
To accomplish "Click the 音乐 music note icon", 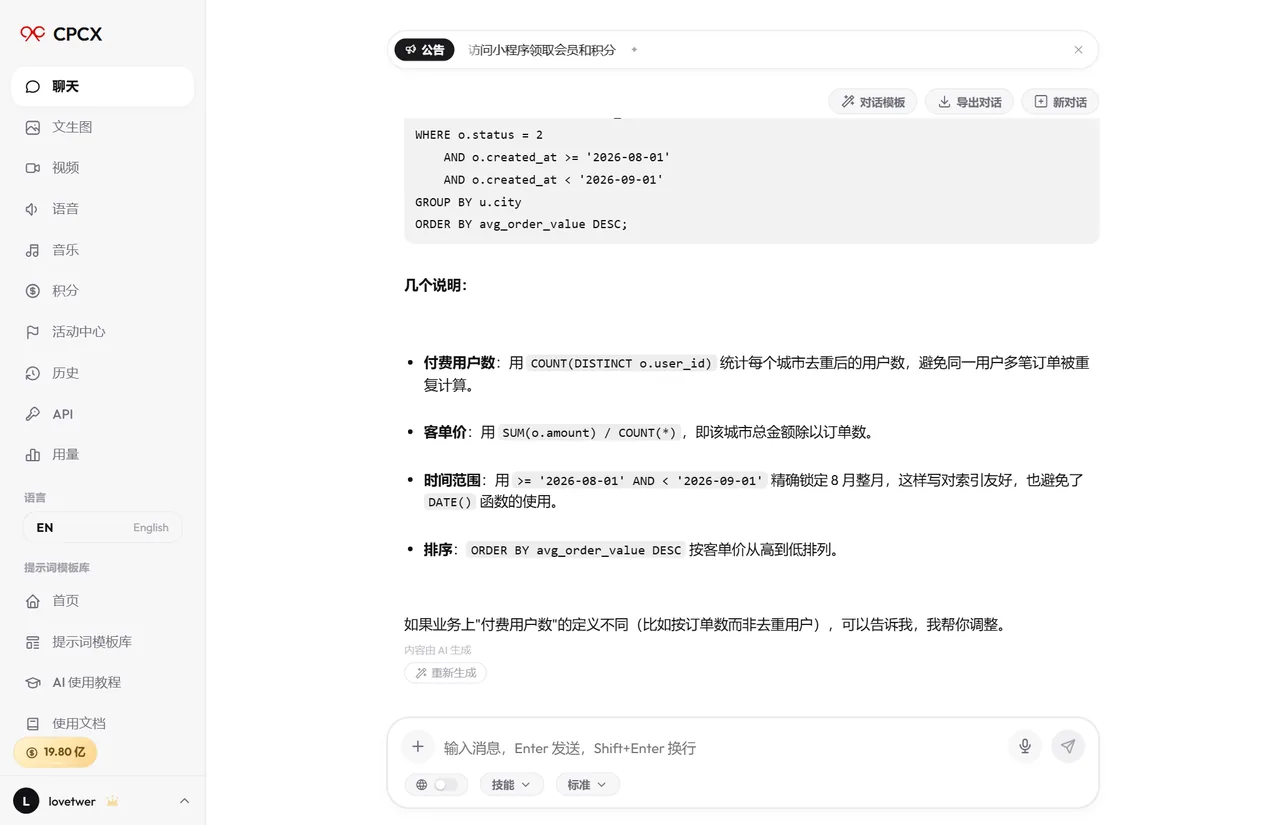I will coord(33,250).
